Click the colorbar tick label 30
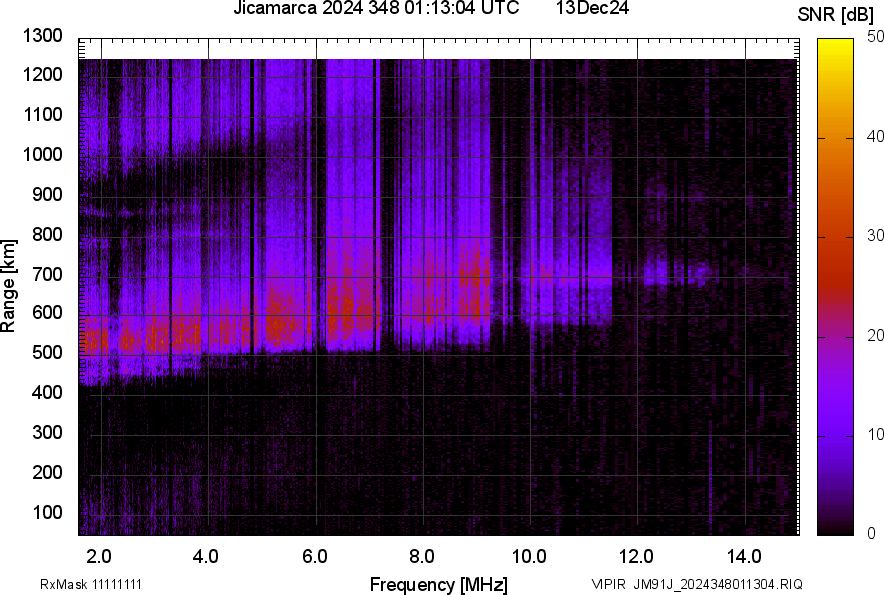Viewport: 884px width, 595px height. pos(876,235)
